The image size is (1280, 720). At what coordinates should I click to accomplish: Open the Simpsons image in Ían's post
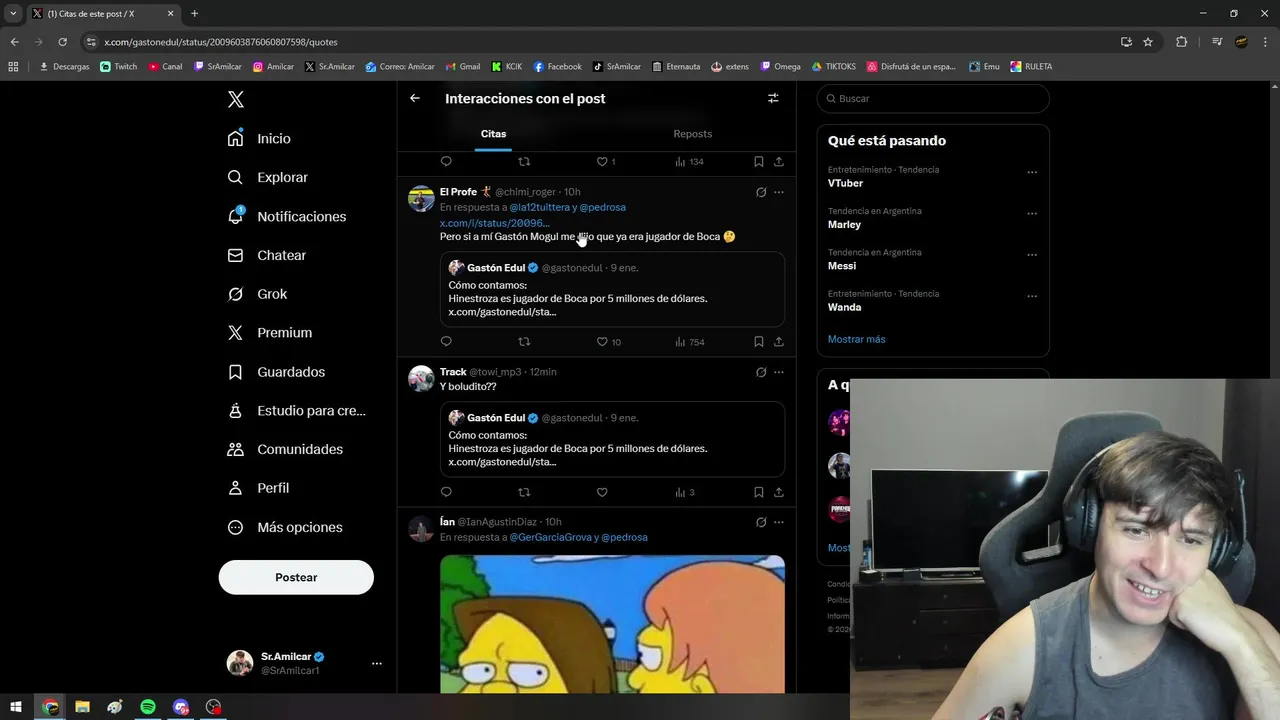612,624
